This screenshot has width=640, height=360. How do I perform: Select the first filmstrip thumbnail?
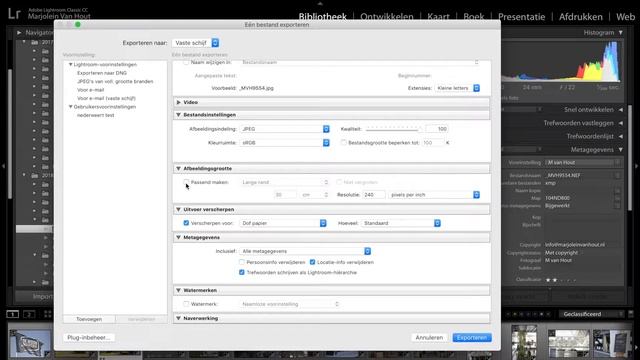click(x=29, y=343)
